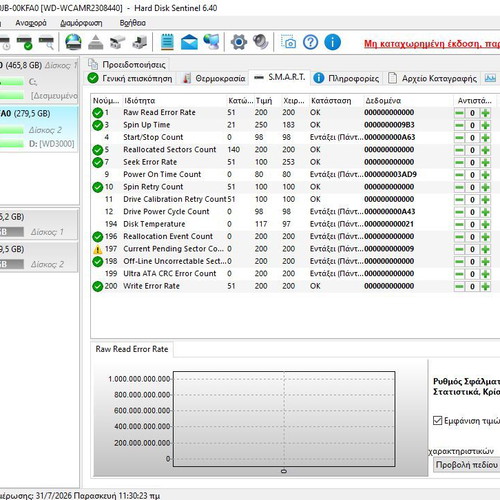The image size is (500, 500).
Task: Click the disk with magnifier toolbar icon
Action: 46,43
